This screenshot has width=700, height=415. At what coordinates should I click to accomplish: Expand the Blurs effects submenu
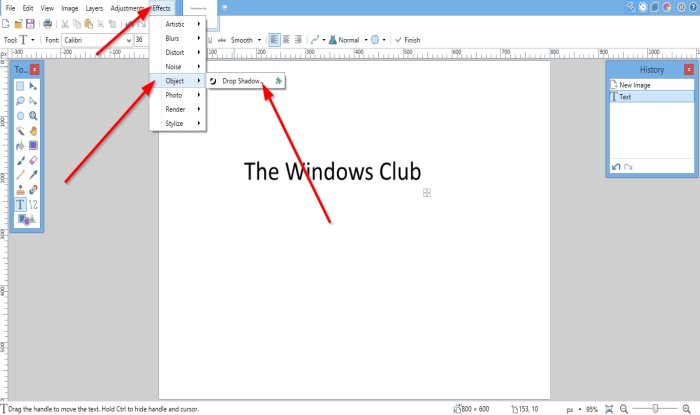click(178, 38)
